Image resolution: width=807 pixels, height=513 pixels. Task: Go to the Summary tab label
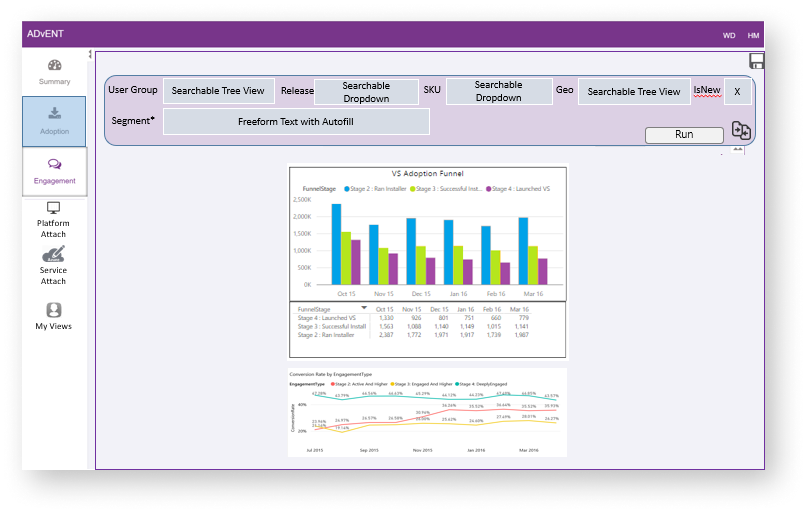pyautogui.click(x=55, y=81)
